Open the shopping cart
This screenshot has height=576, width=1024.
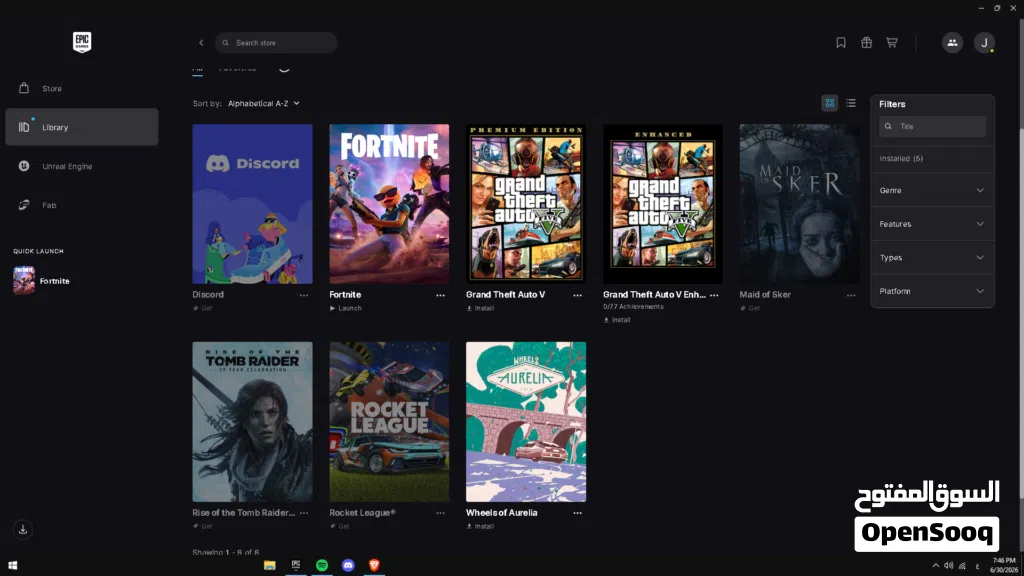click(891, 42)
